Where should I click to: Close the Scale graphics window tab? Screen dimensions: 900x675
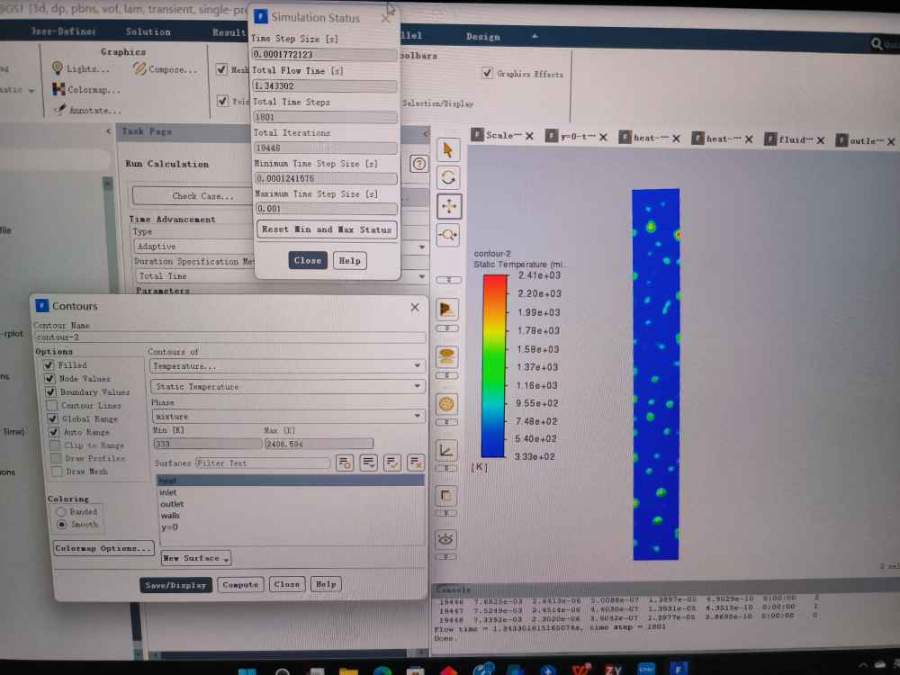[529, 136]
